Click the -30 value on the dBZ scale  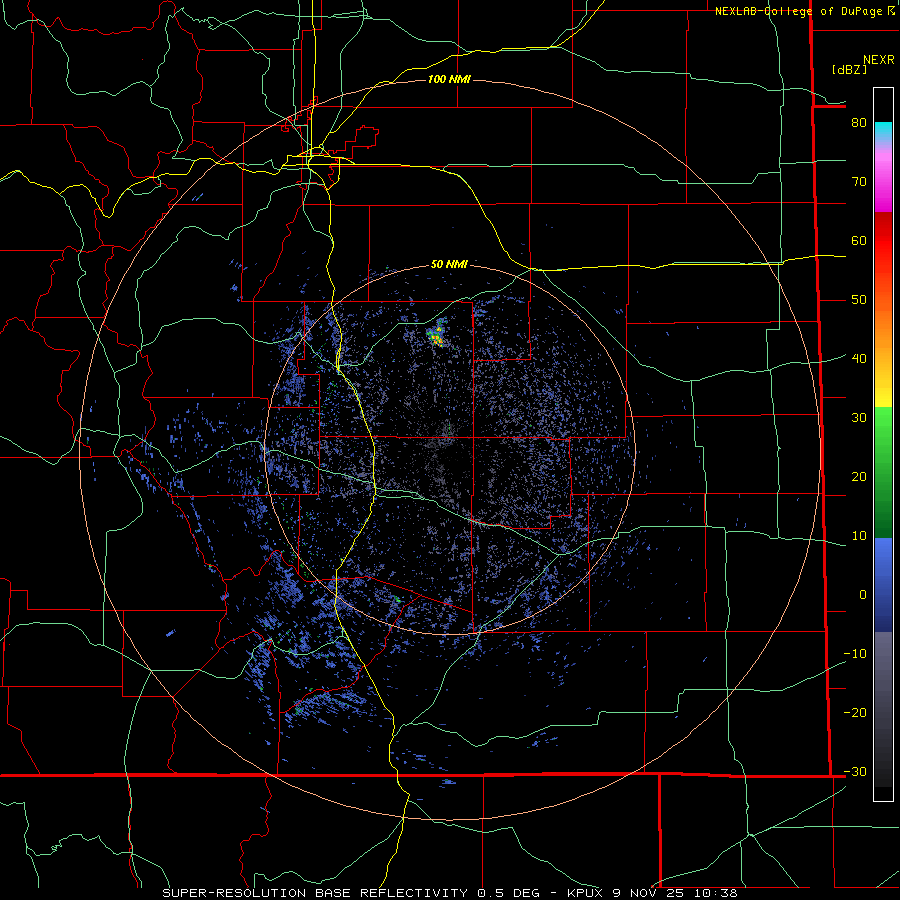(x=855, y=771)
